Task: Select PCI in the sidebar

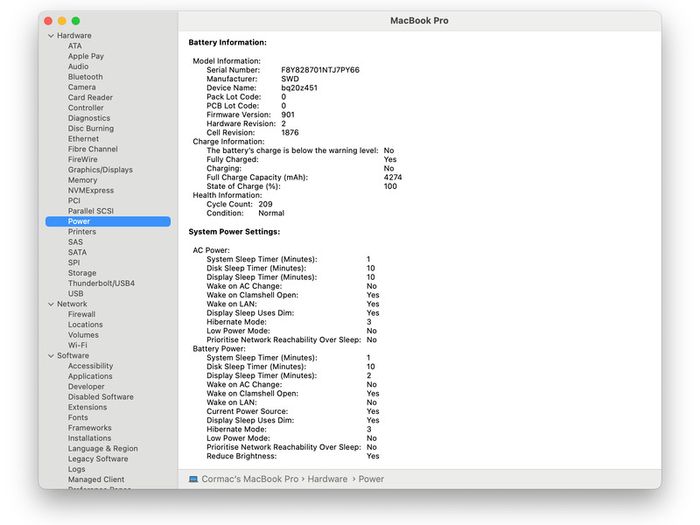Action: (74, 201)
